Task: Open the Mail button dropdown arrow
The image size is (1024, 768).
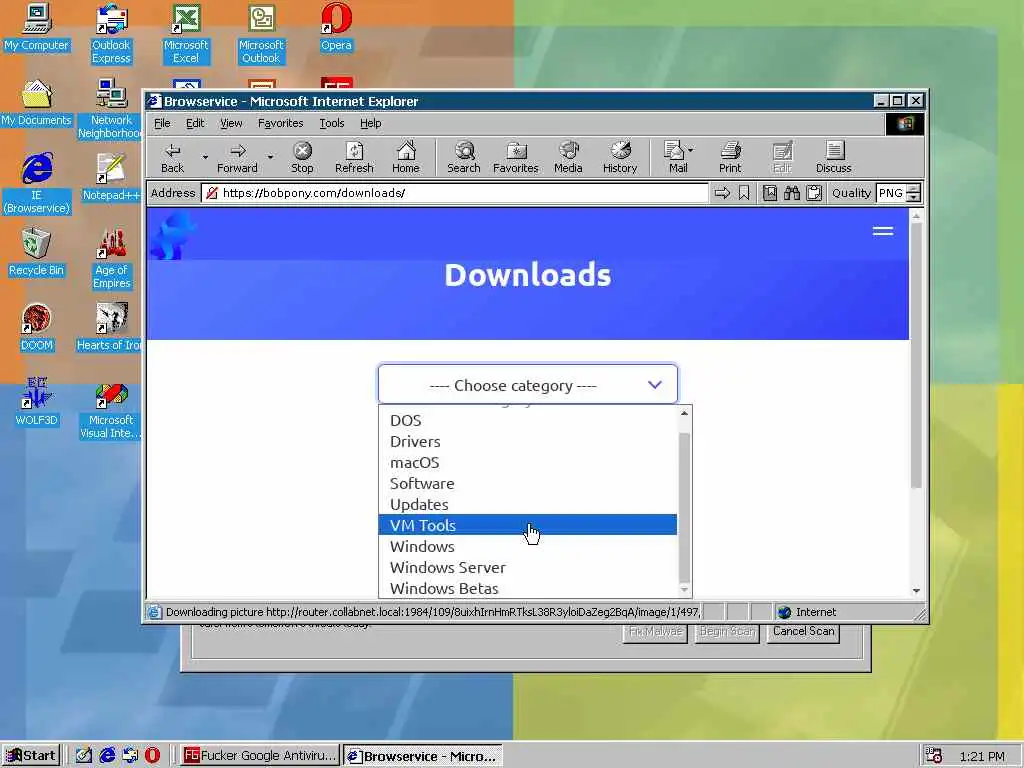Action: [x=691, y=150]
